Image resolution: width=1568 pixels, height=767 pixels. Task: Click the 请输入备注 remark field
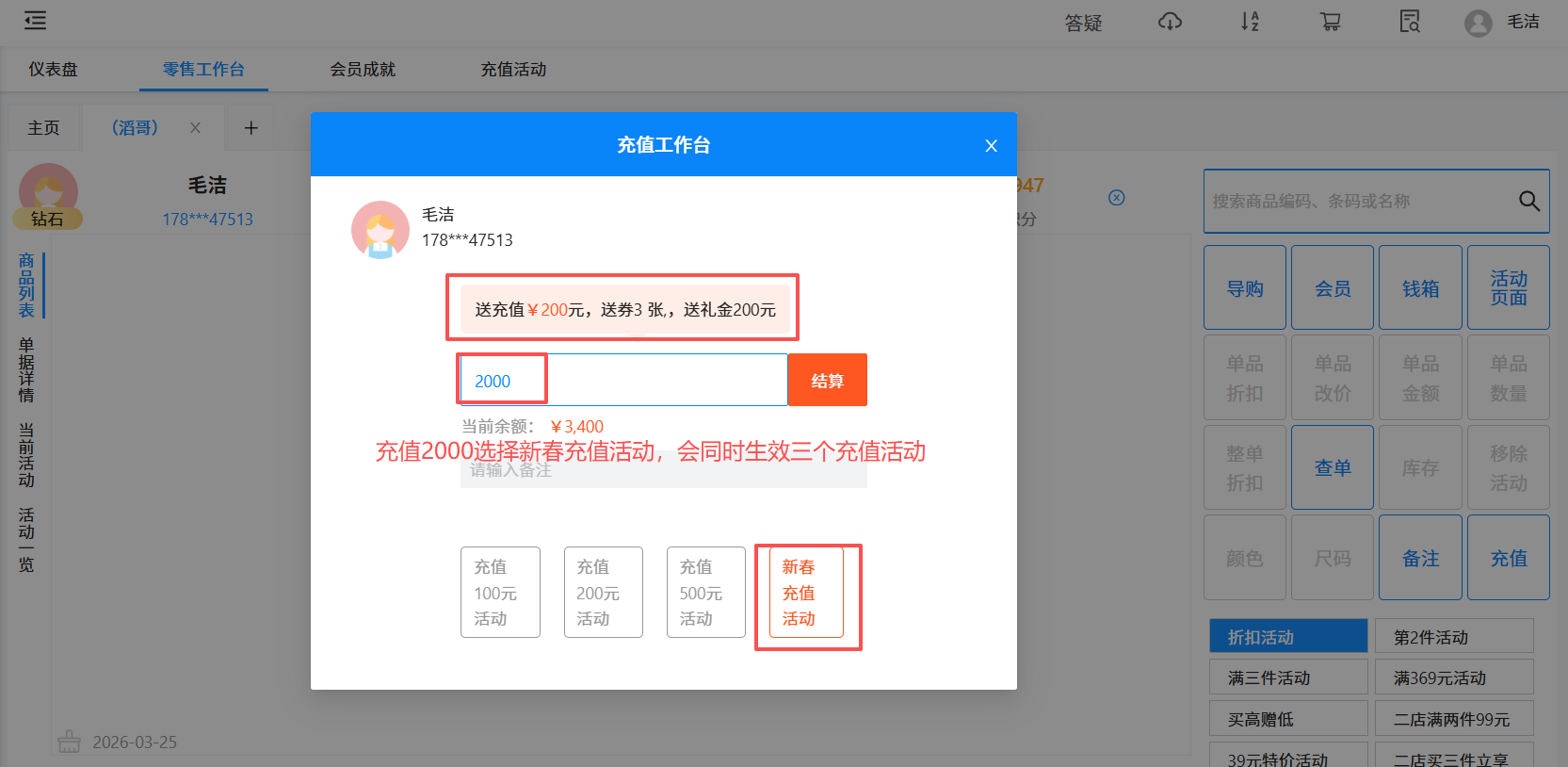click(x=663, y=470)
